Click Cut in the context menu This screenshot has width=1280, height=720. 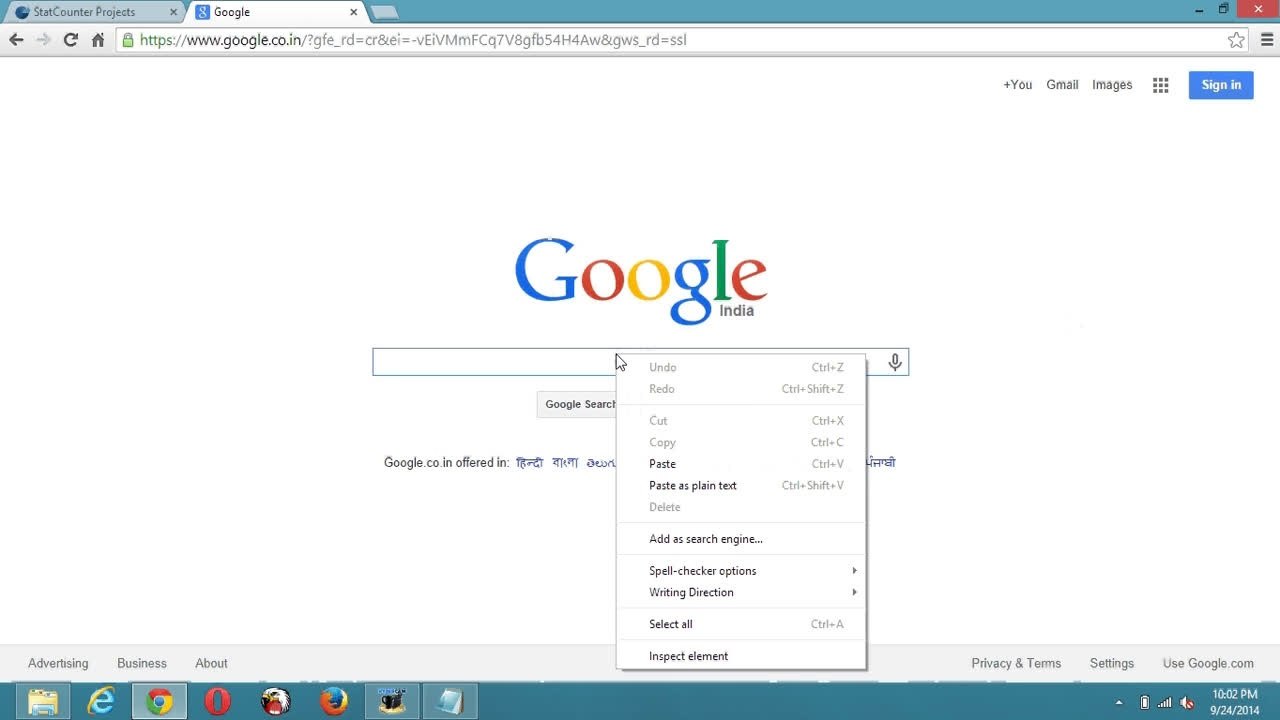coord(741,421)
